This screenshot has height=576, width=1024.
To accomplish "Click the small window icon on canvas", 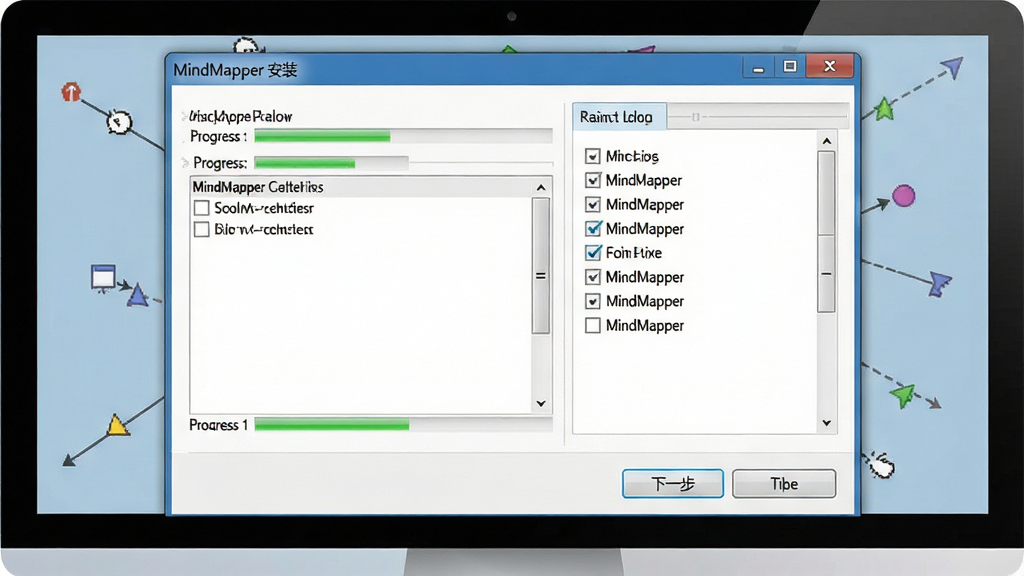I will pyautogui.click(x=103, y=278).
